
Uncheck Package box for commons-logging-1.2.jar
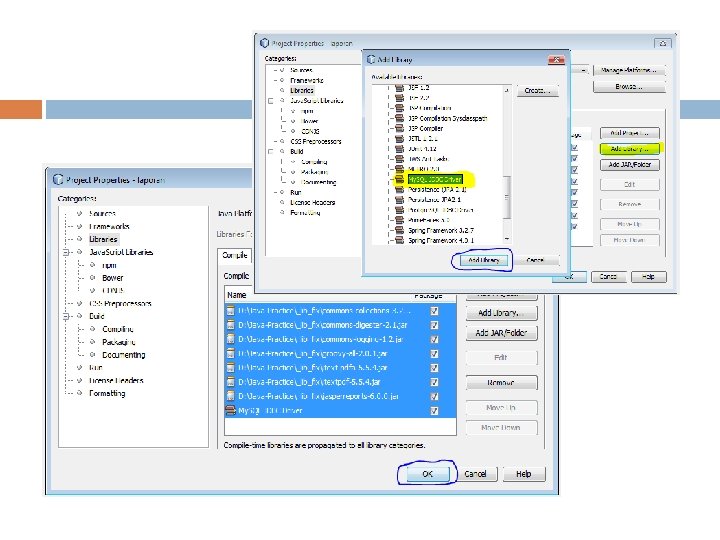pyautogui.click(x=434, y=339)
